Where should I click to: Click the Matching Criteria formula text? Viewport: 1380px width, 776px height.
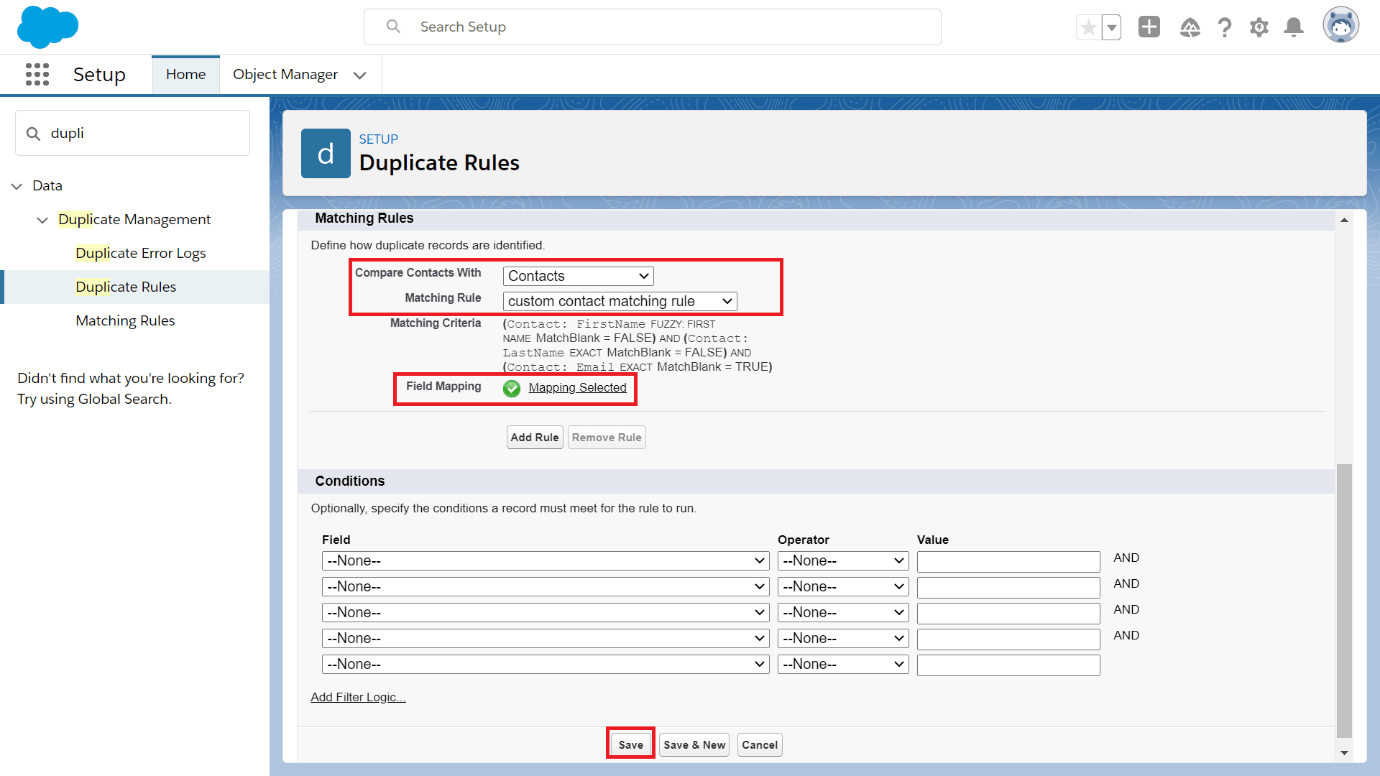point(637,345)
